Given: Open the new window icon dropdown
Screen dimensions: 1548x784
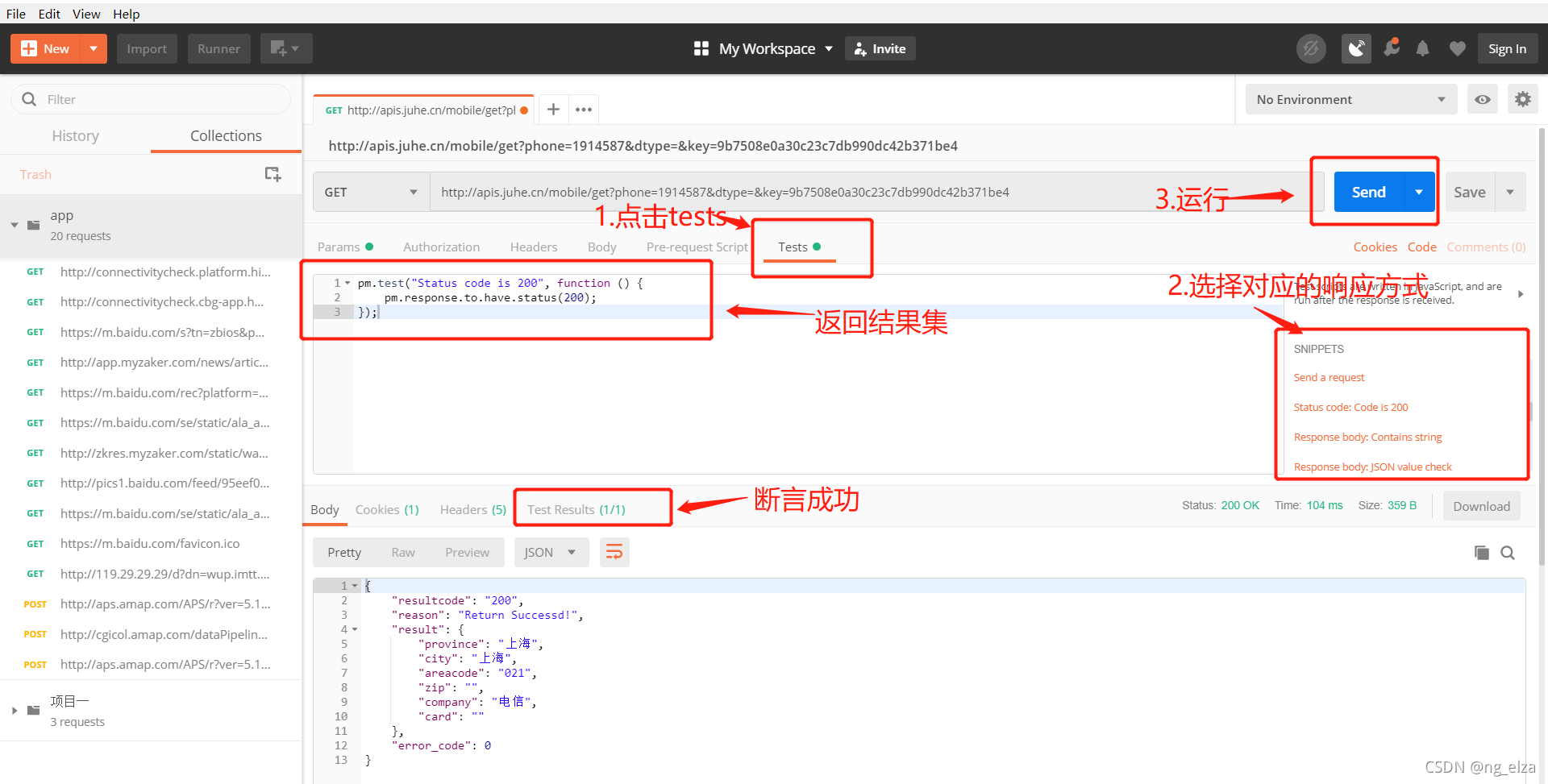Looking at the screenshot, I should (285, 48).
